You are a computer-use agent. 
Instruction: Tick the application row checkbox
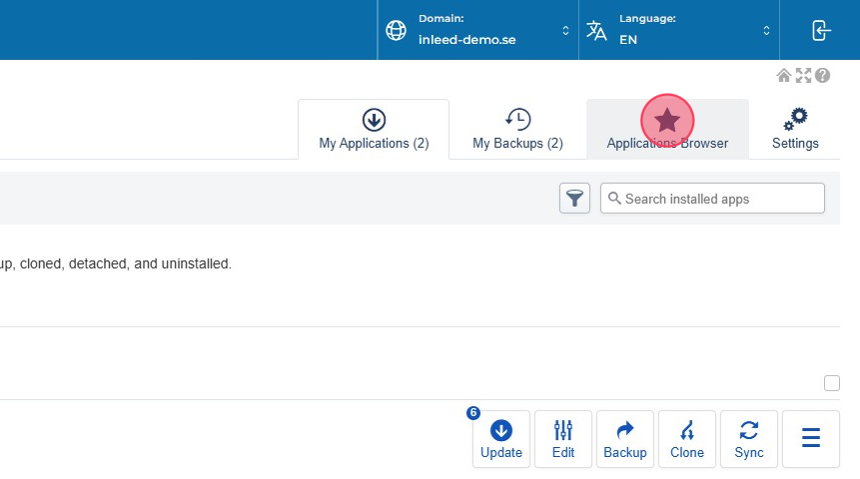click(x=831, y=383)
